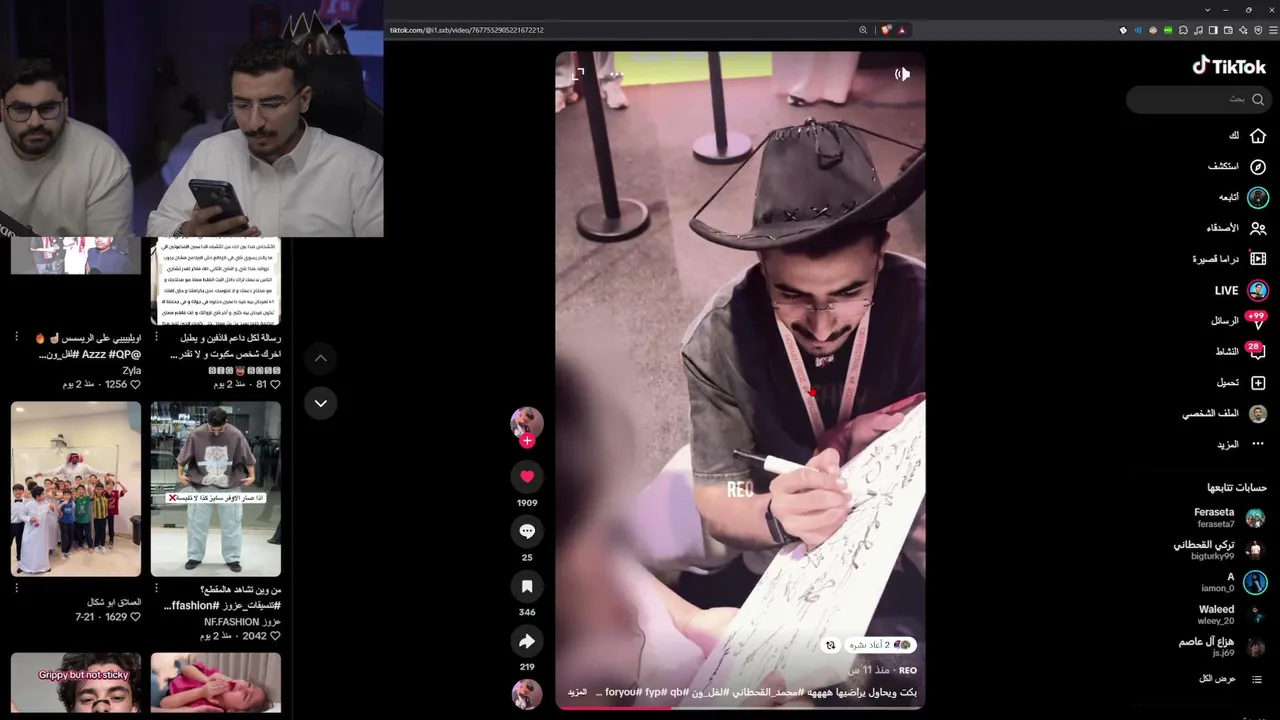Click the TikTok search field

point(1198,99)
